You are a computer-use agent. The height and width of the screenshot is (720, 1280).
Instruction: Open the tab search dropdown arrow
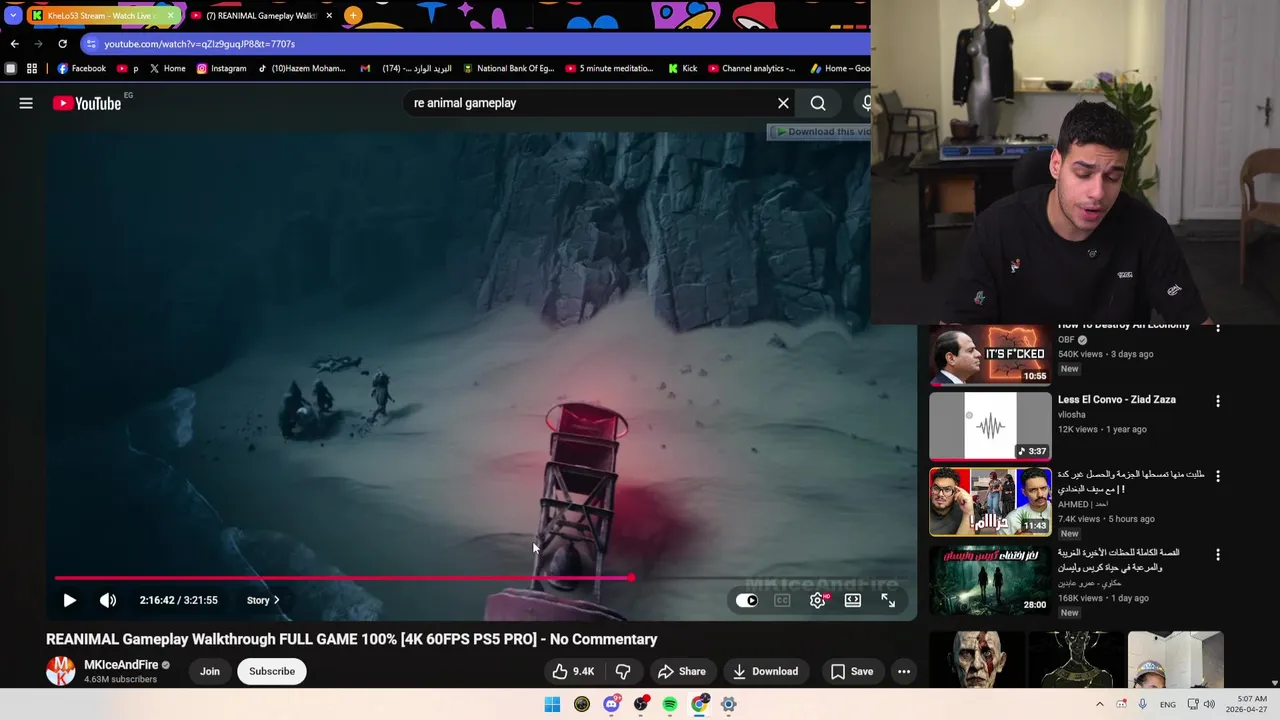12,15
